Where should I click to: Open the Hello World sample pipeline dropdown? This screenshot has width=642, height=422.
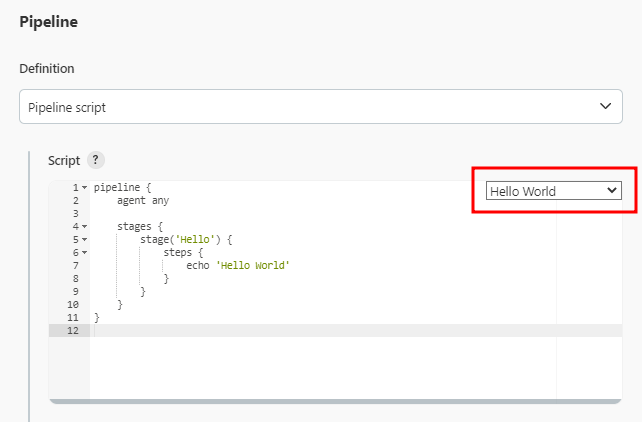(554, 191)
